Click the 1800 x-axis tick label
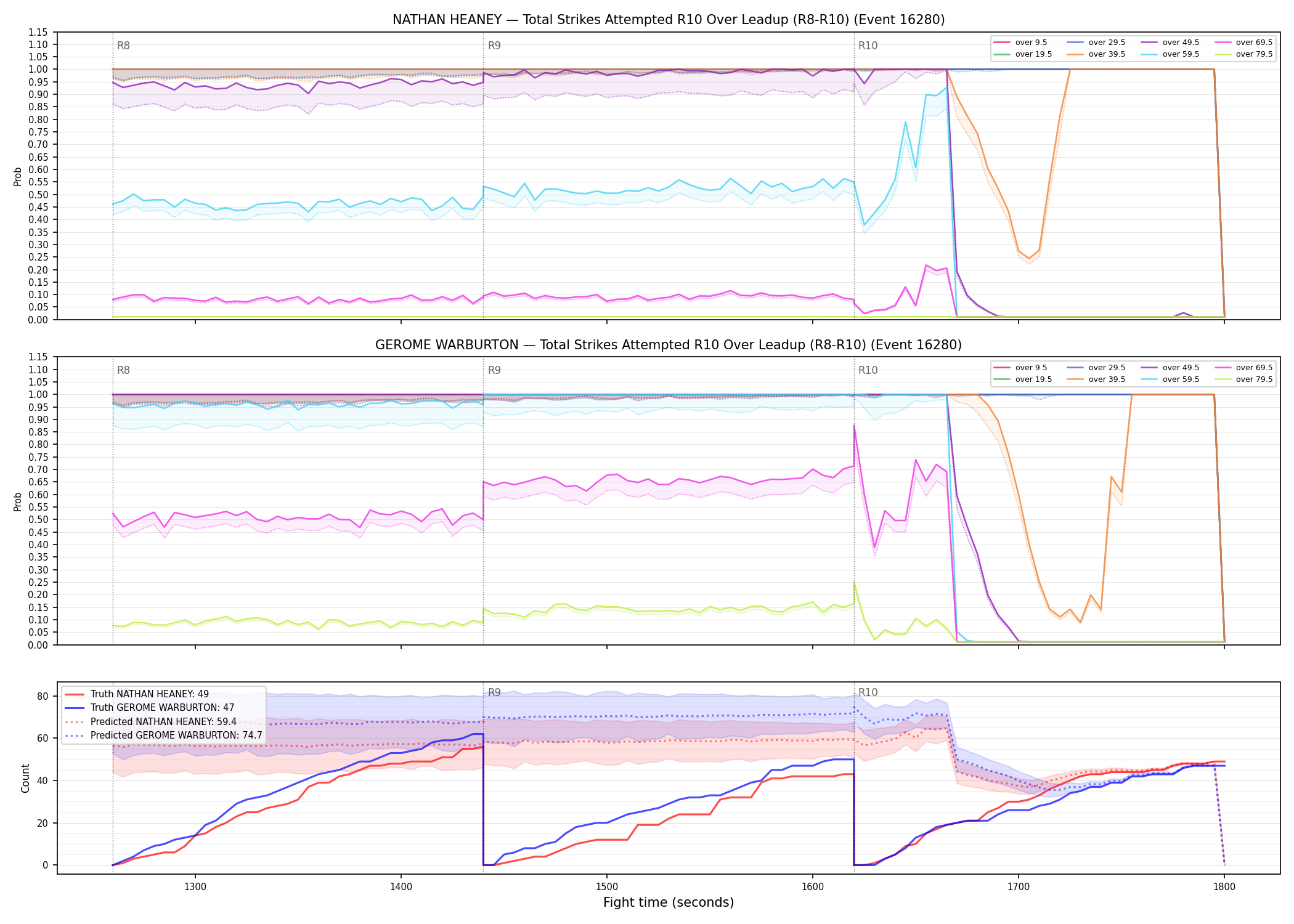This screenshot has height=924, width=1294. 1224,887
